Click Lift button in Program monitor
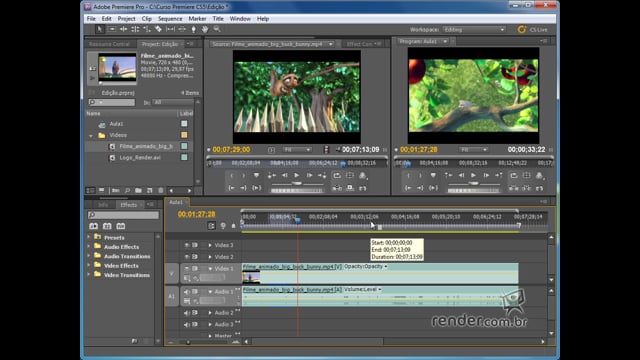Image resolution: width=640 pixels, height=360 pixels. tap(514, 188)
